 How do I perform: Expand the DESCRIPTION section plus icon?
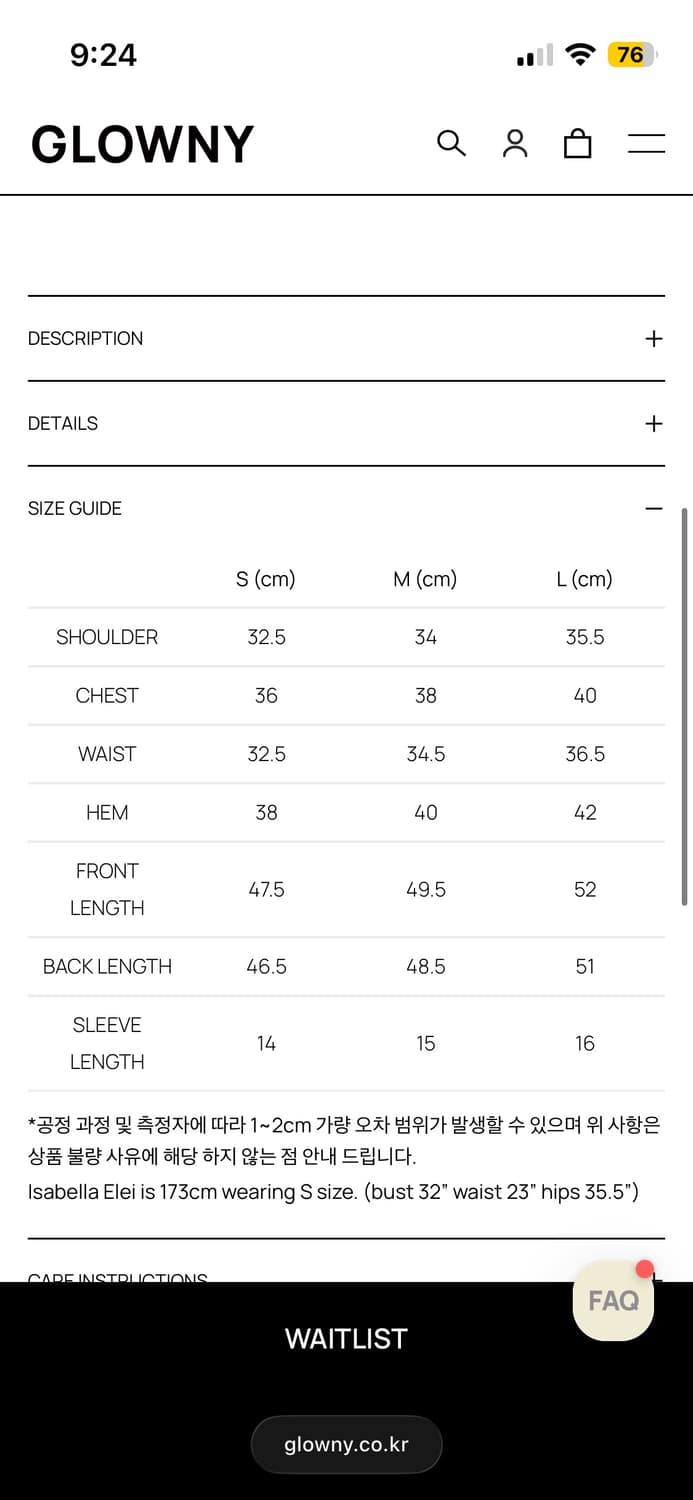click(654, 339)
